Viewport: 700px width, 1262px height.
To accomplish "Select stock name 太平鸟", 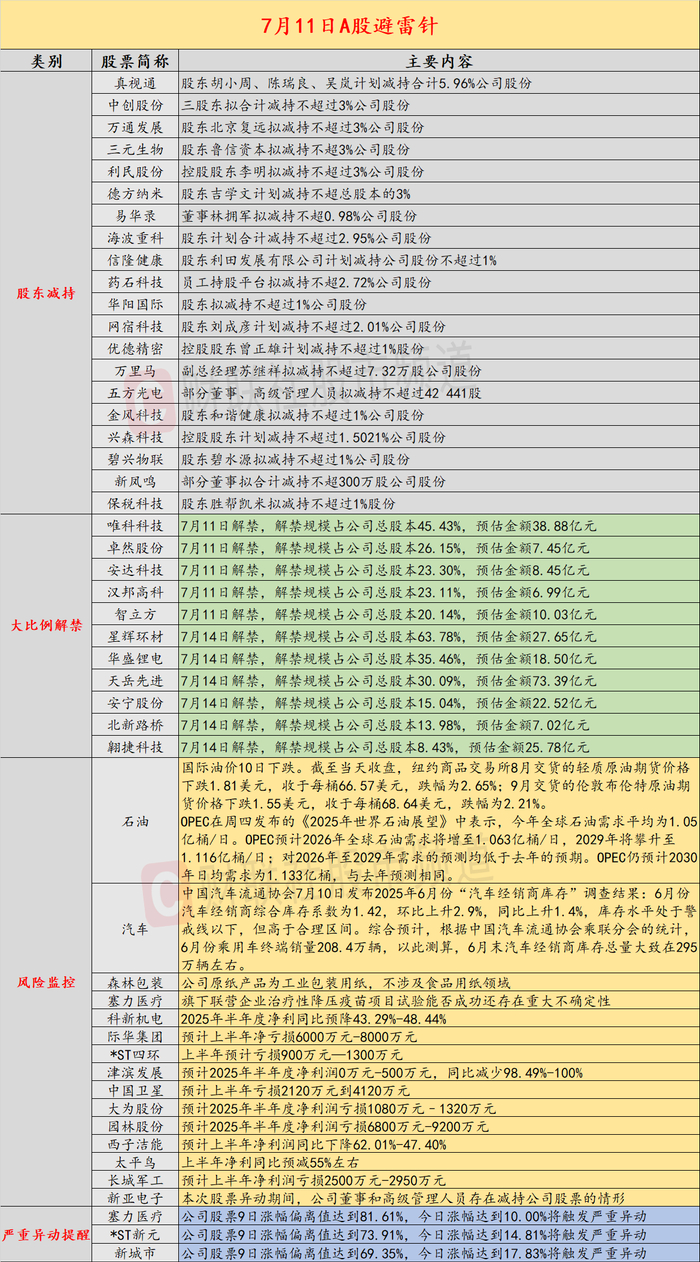I will pos(135,1162).
